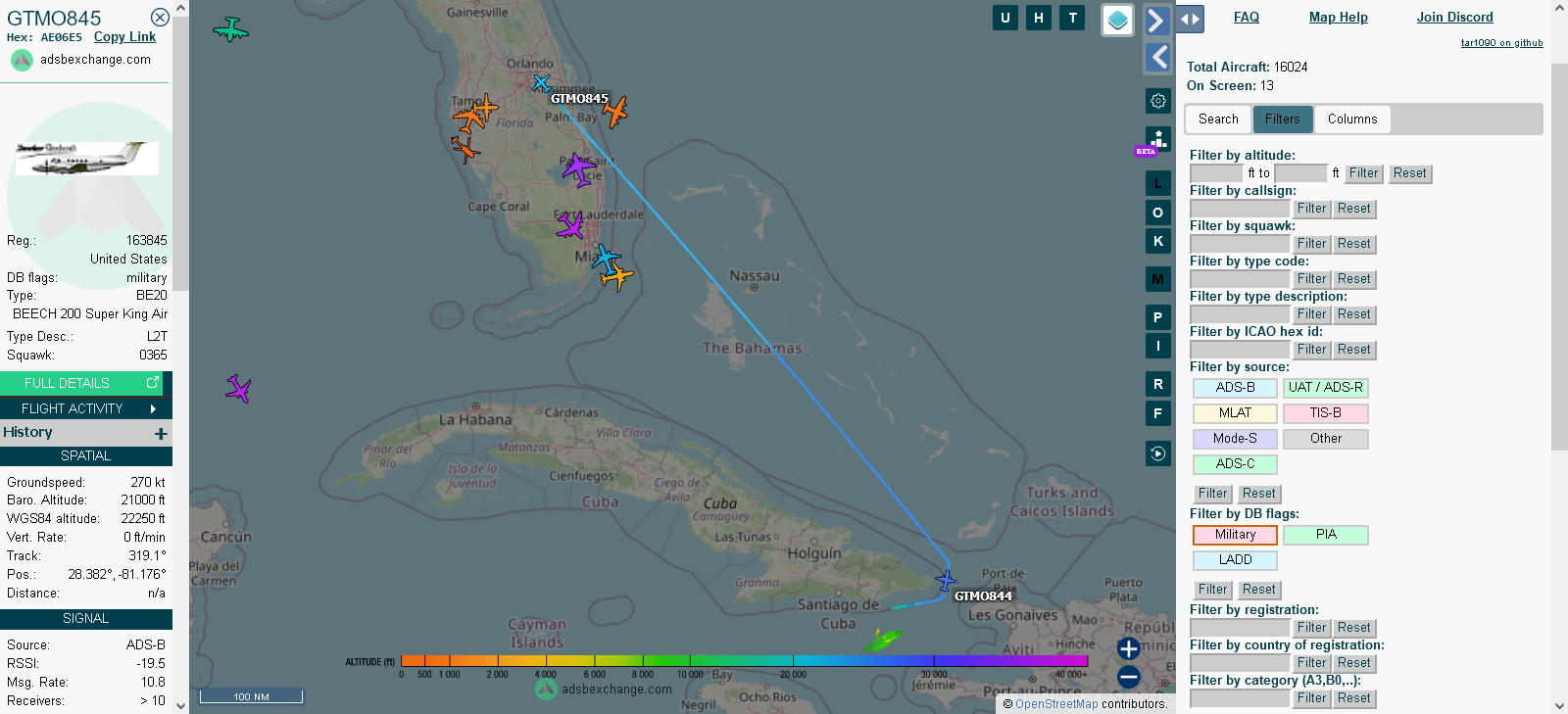Click the left-arrow sidebar collapse button
Viewport: 1568px width, 714px height.
click(1157, 58)
